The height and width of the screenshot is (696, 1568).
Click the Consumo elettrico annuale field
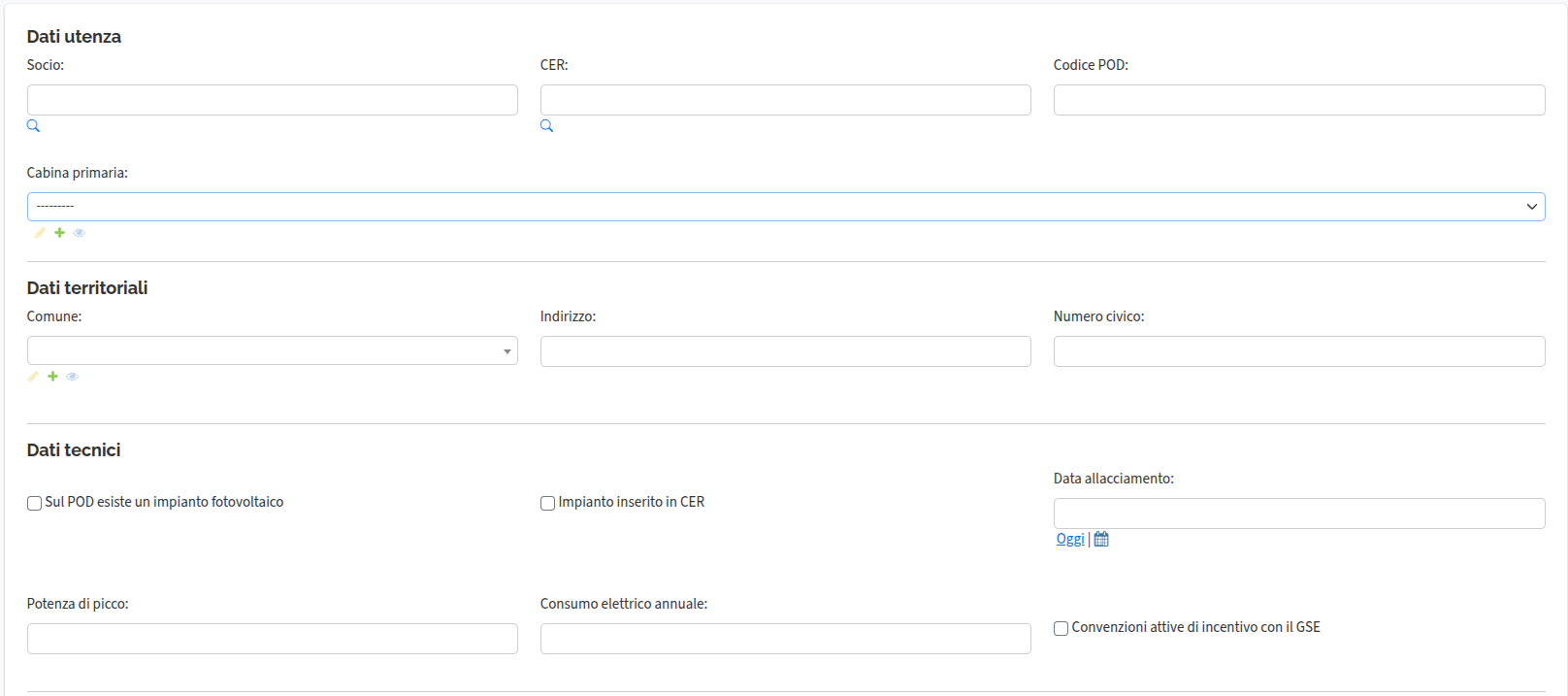786,639
